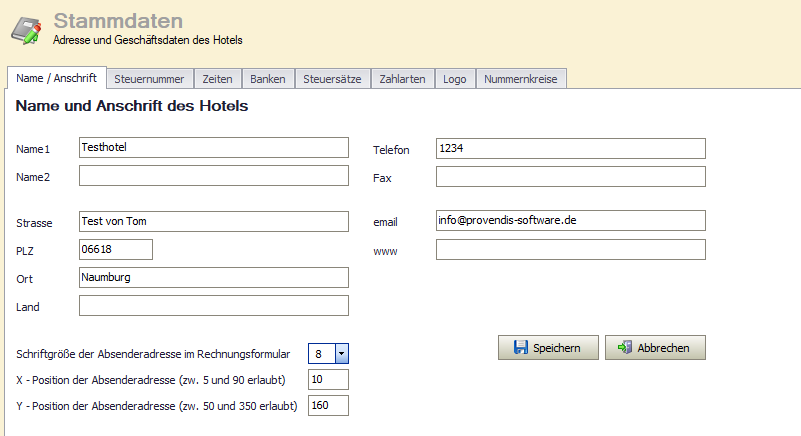Click the Name1 field containing Testhotel
Screen dimensions: 801x436
point(213,147)
